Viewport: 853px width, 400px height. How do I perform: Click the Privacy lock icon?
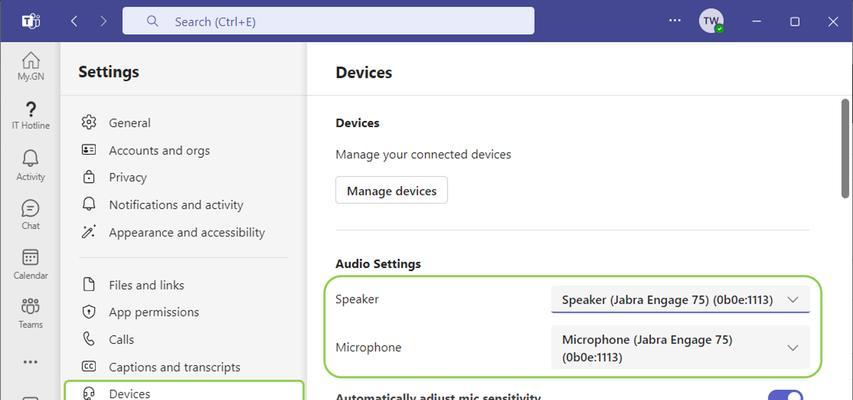(89, 177)
